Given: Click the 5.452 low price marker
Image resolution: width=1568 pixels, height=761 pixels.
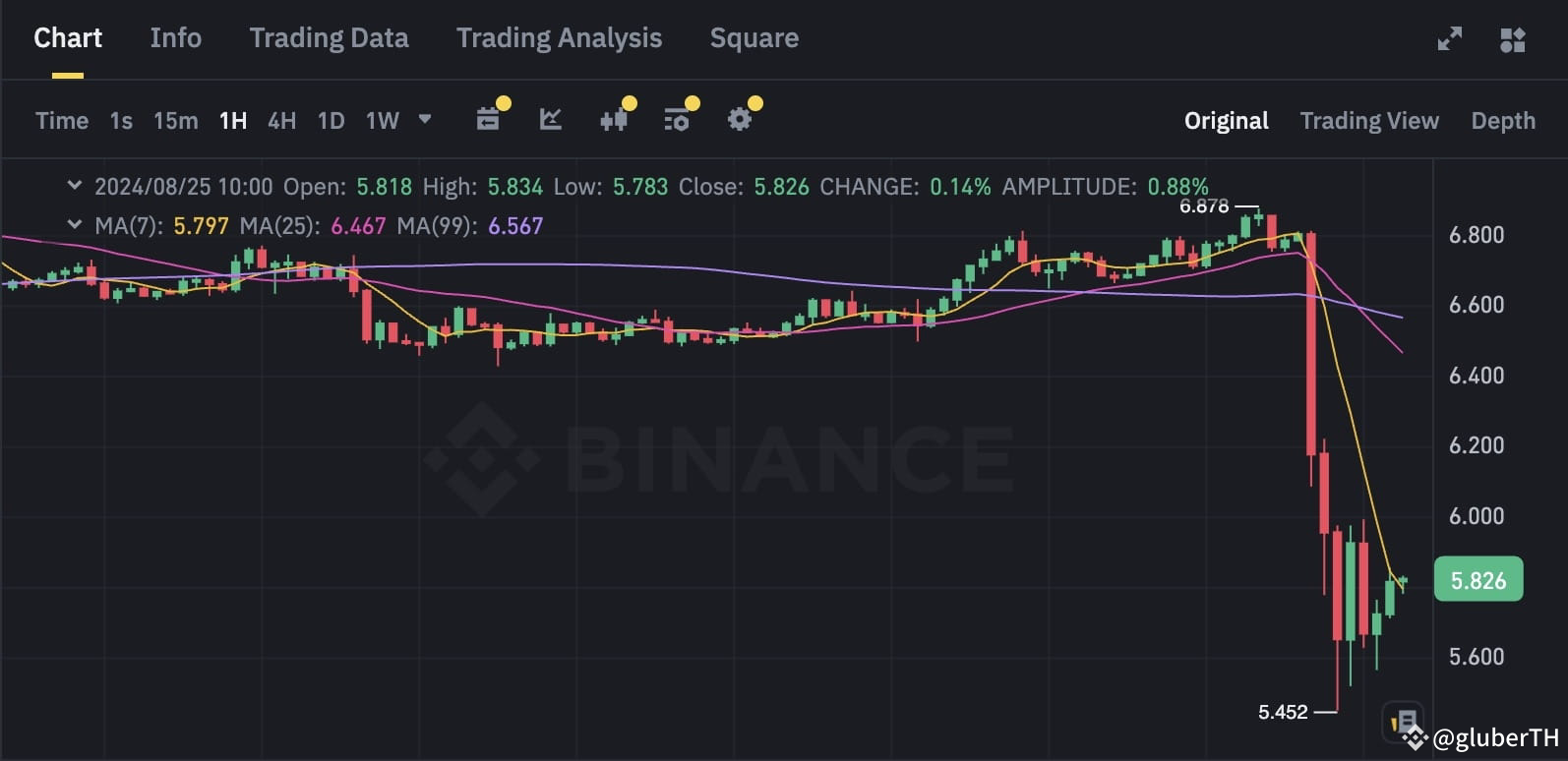Looking at the screenshot, I should [x=1284, y=712].
